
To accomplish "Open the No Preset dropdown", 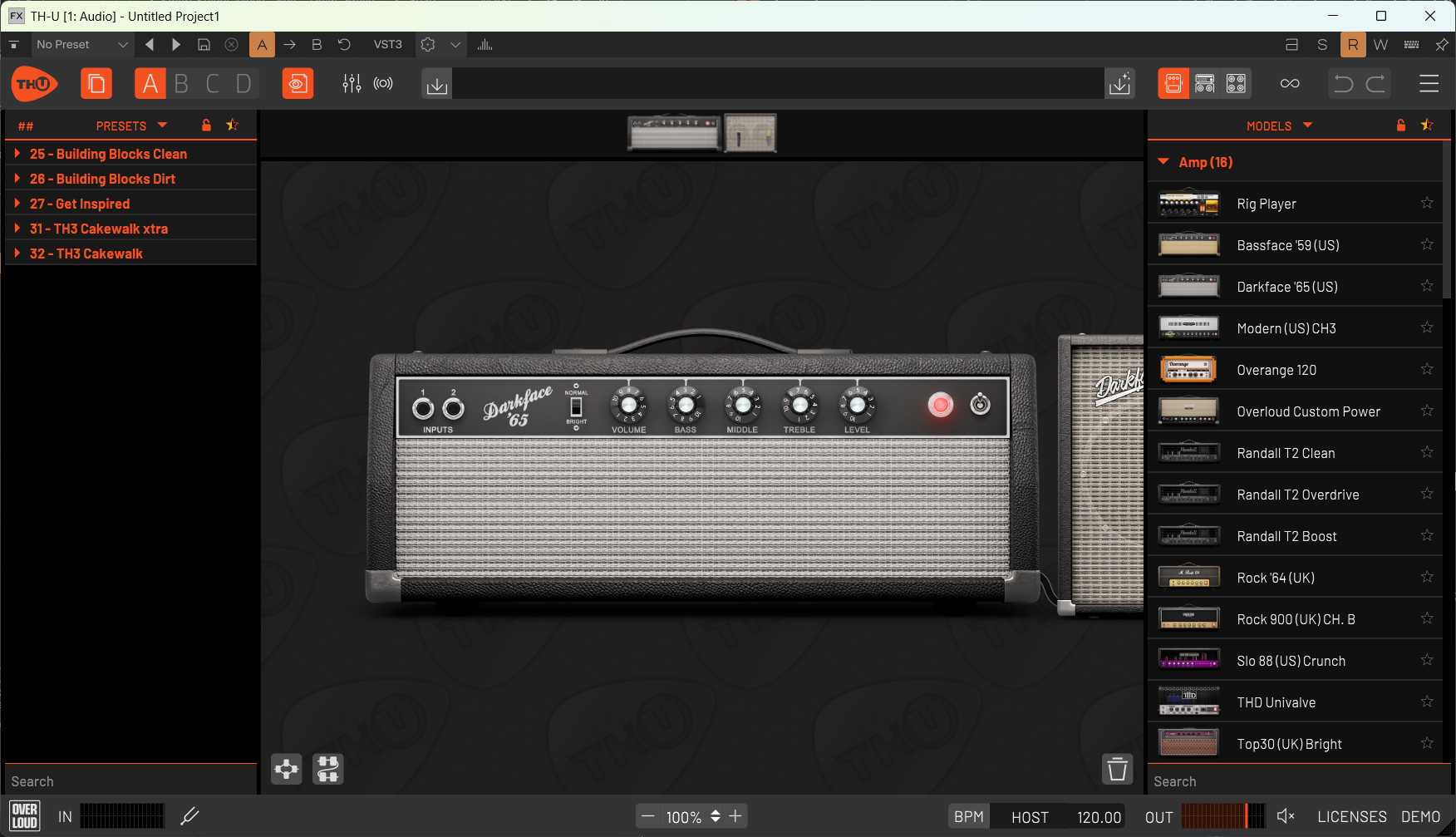I will click(81, 45).
